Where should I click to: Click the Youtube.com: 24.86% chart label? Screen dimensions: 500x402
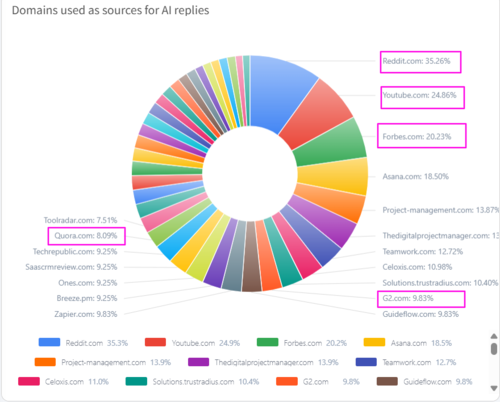click(x=419, y=95)
